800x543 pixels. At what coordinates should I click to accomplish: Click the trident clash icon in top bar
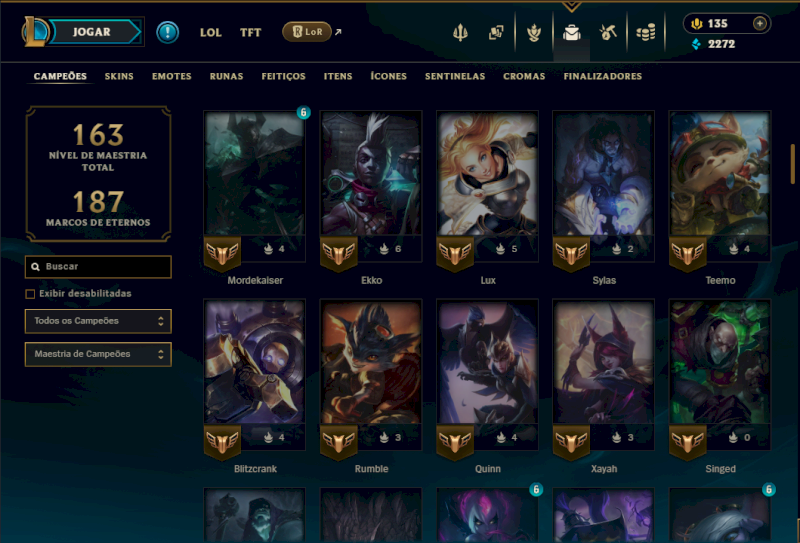(x=460, y=33)
